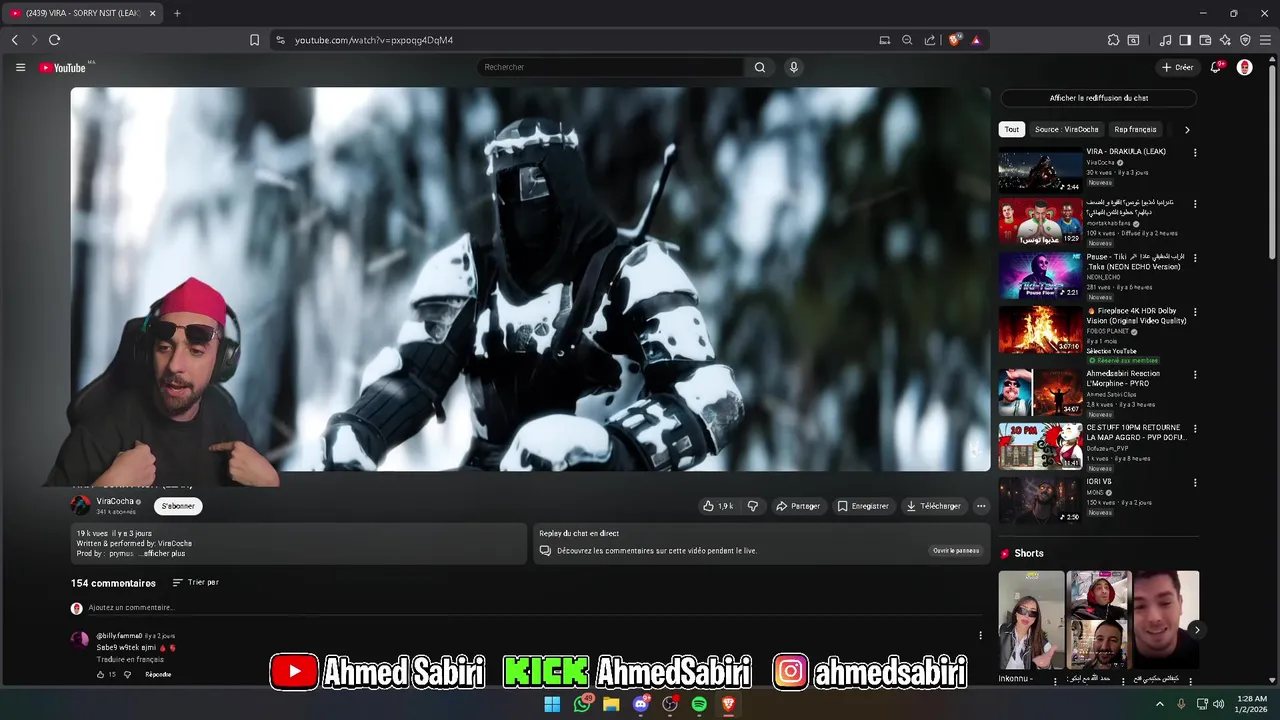The image size is (1280, 720).
Task: Bookmark this page in address bar
Action: coord(254,40)
